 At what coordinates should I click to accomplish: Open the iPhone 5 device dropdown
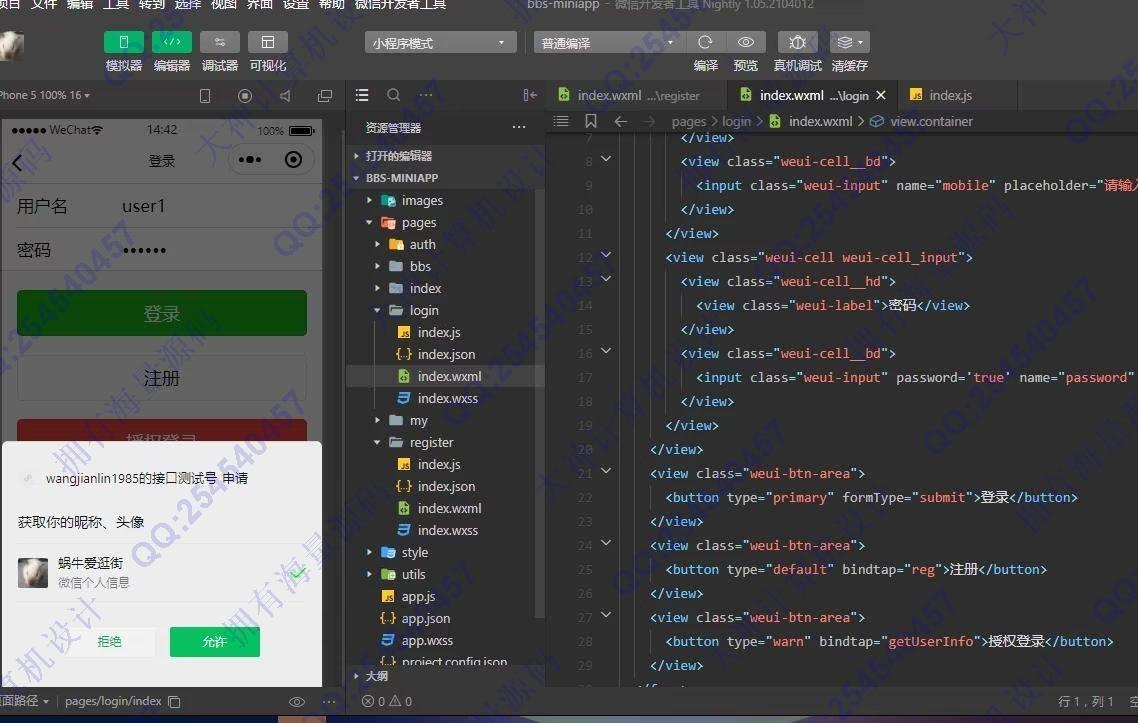45,95
